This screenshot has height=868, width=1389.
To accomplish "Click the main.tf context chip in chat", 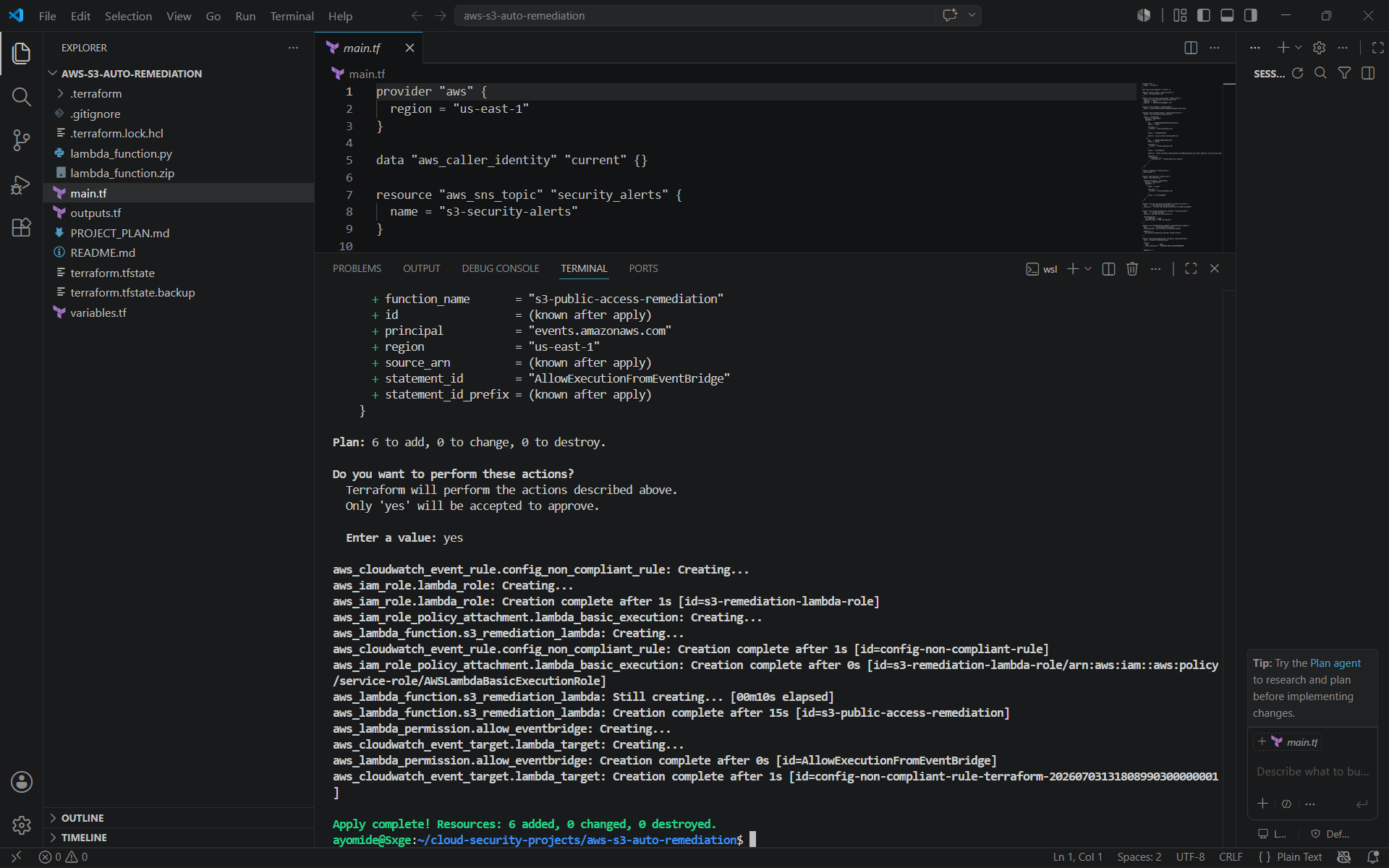I will click(1288, 742).
